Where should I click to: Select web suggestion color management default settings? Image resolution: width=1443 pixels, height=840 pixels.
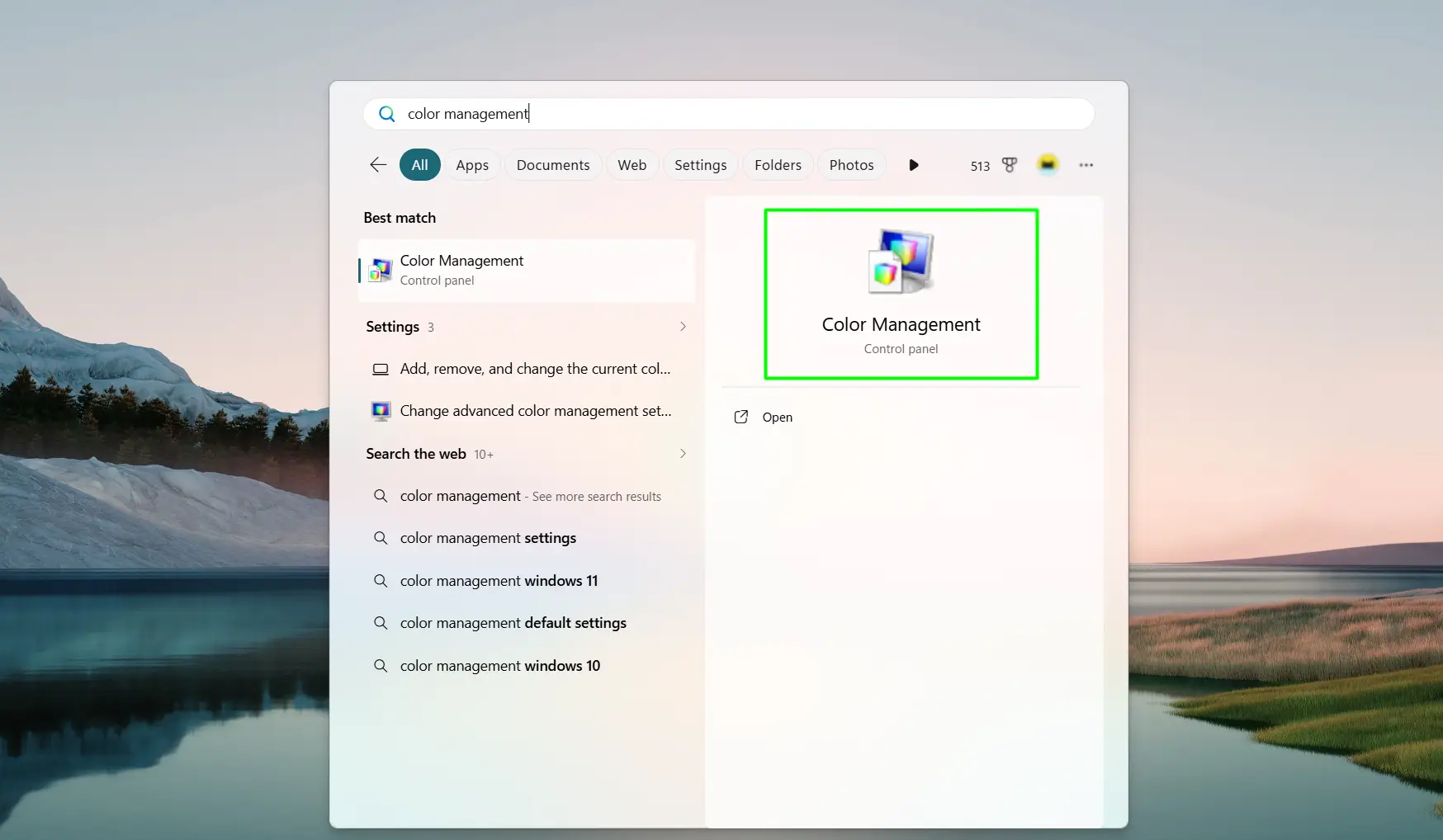(x=527, y=623)
